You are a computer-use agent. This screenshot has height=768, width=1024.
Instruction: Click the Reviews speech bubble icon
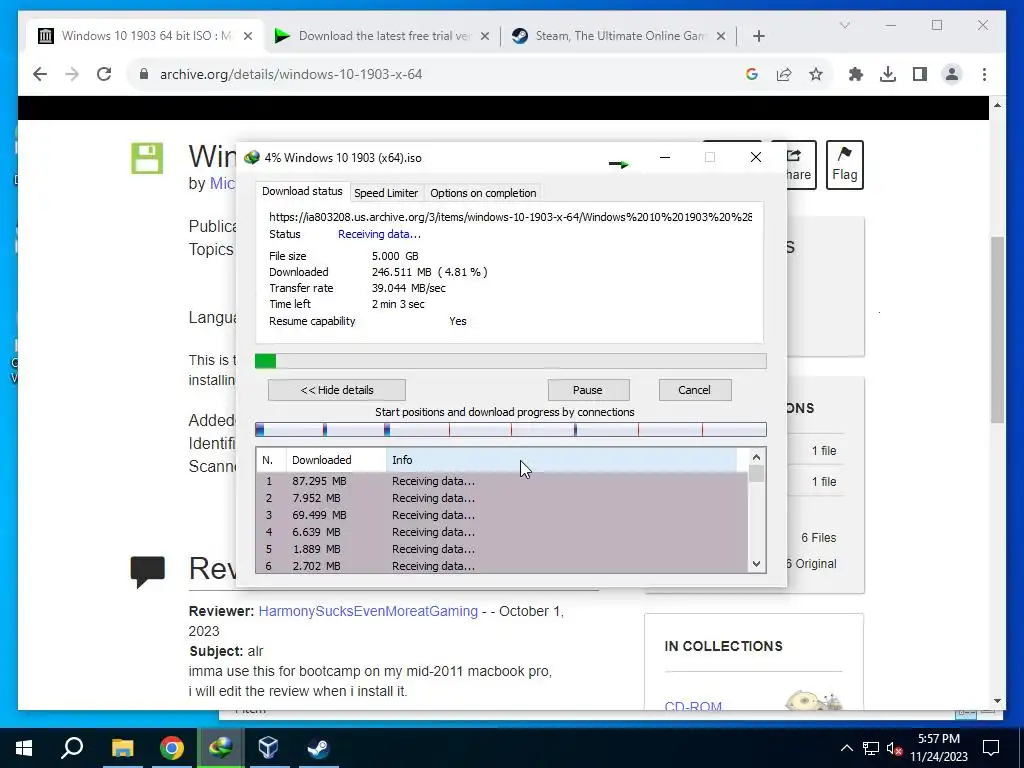(x=147, y=571)
